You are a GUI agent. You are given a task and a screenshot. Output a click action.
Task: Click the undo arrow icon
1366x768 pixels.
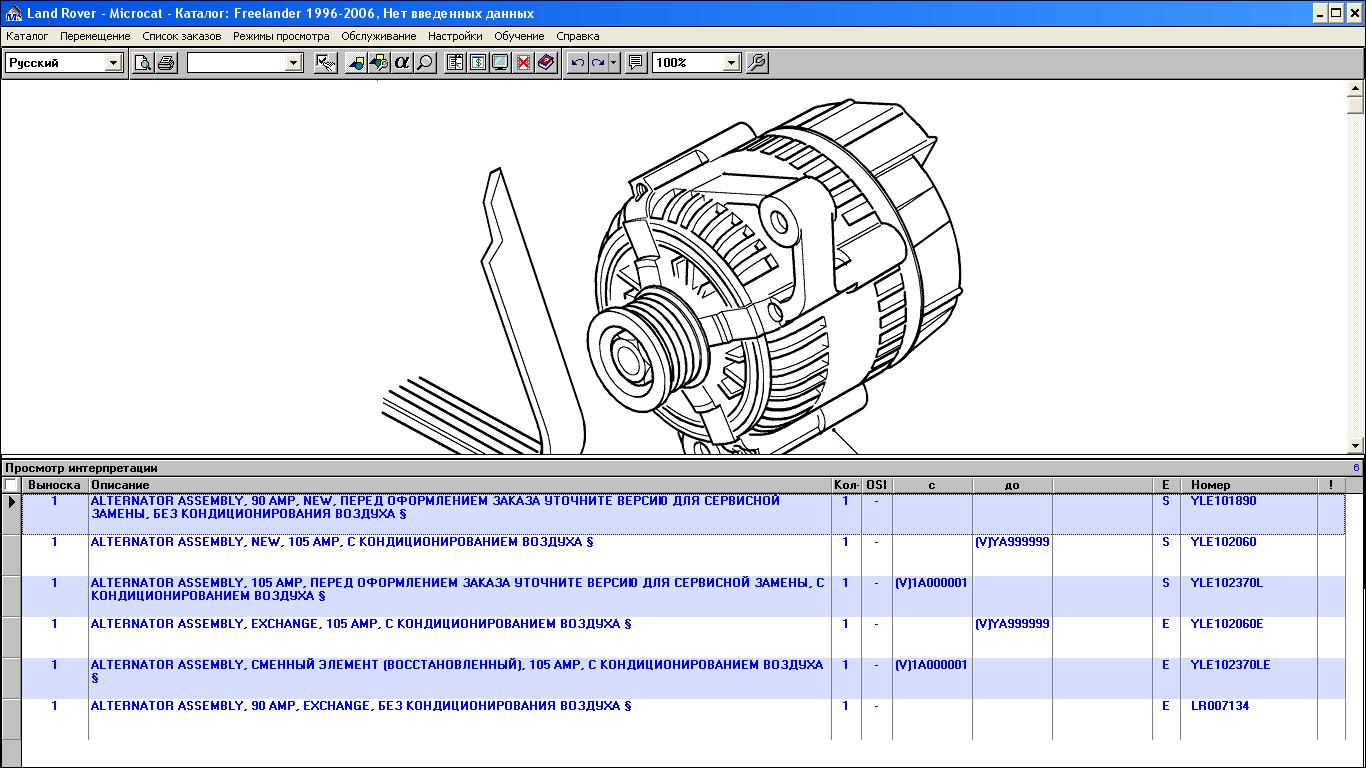(x=577, y=63)
